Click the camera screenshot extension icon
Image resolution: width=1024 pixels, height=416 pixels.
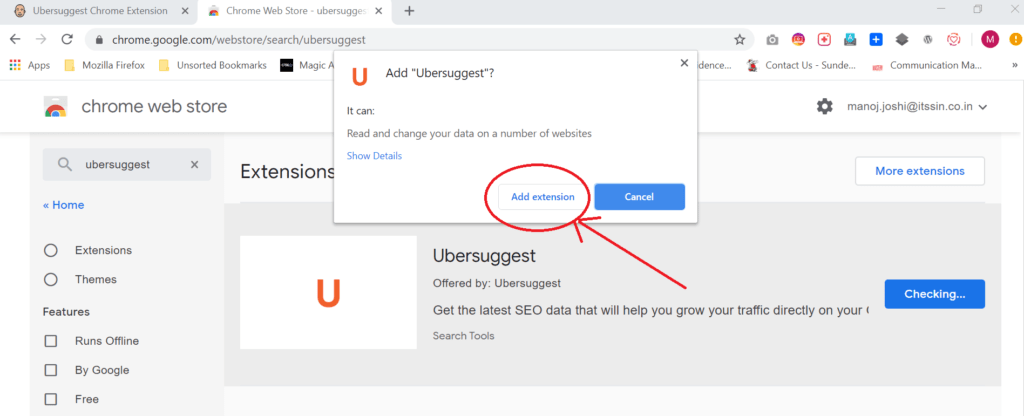[773, 40]
